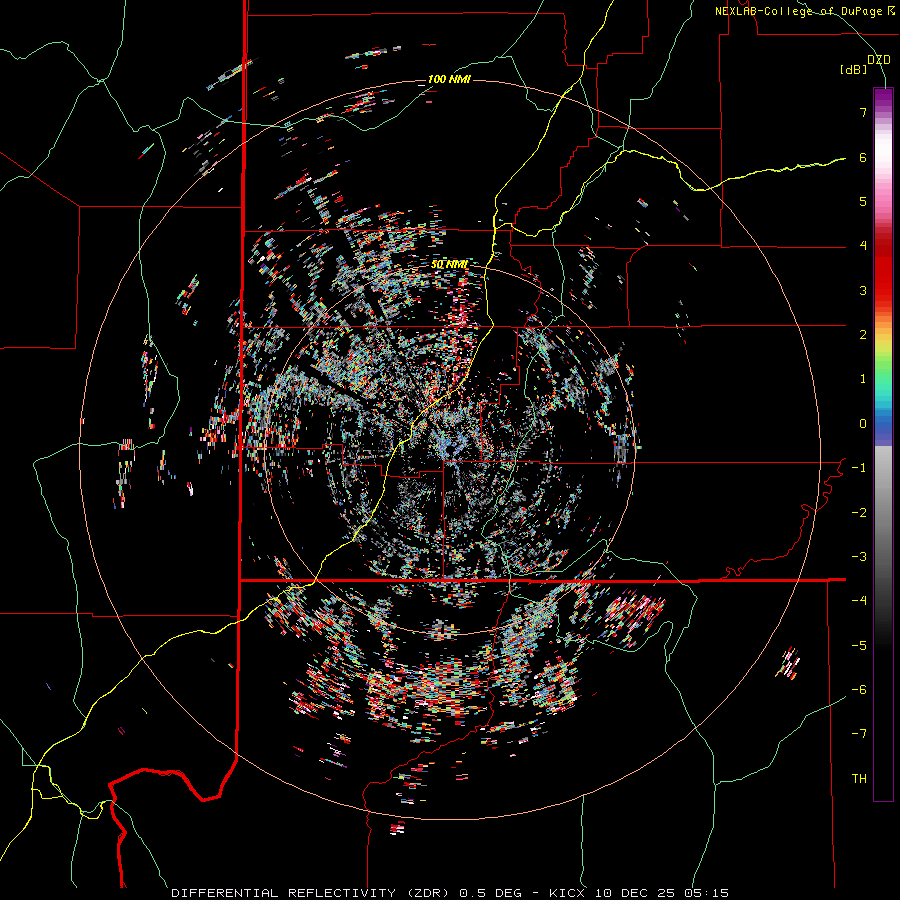Click the 50 NMI range ring label

point(449,265)
